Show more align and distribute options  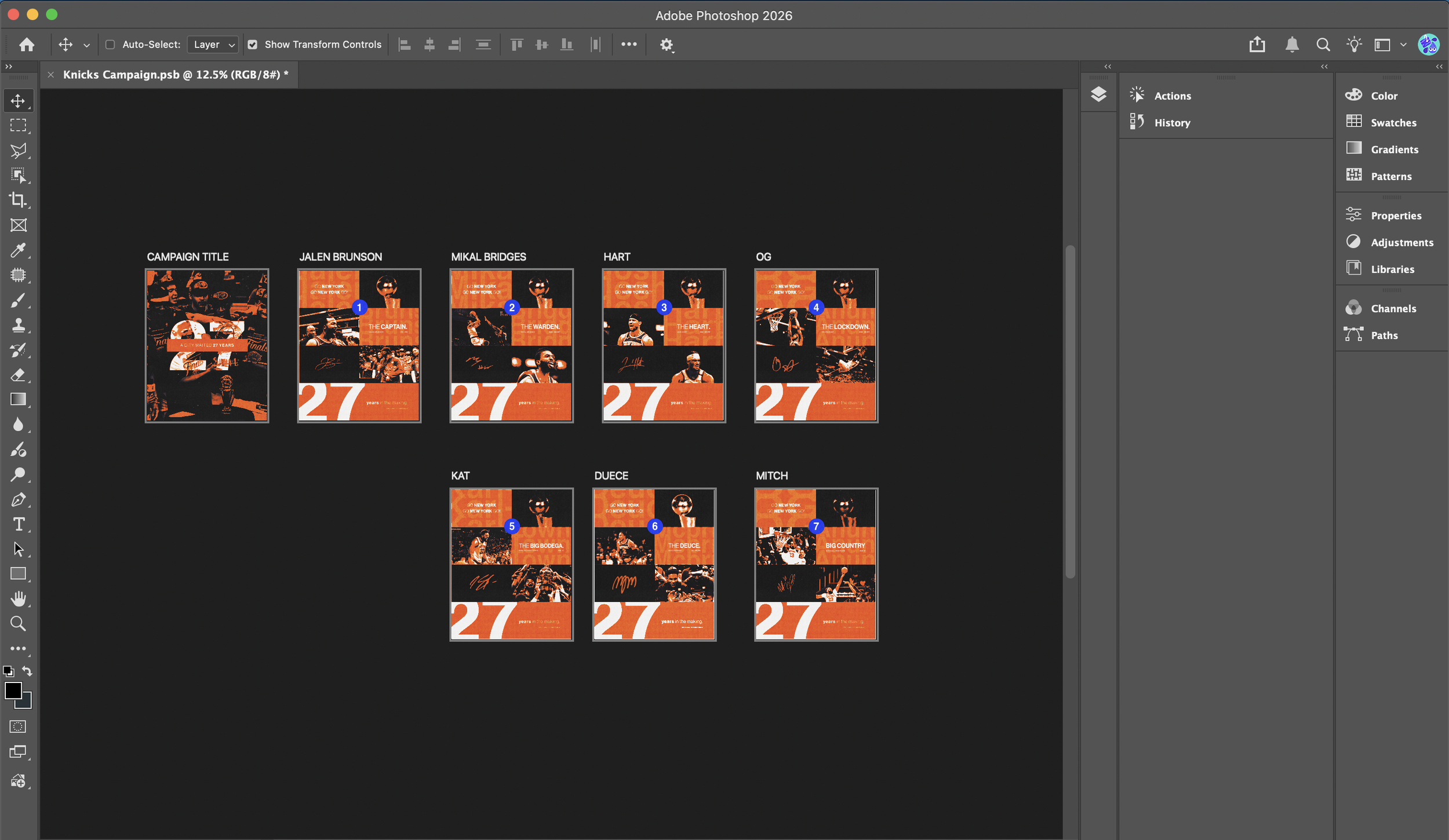(629, 45)
